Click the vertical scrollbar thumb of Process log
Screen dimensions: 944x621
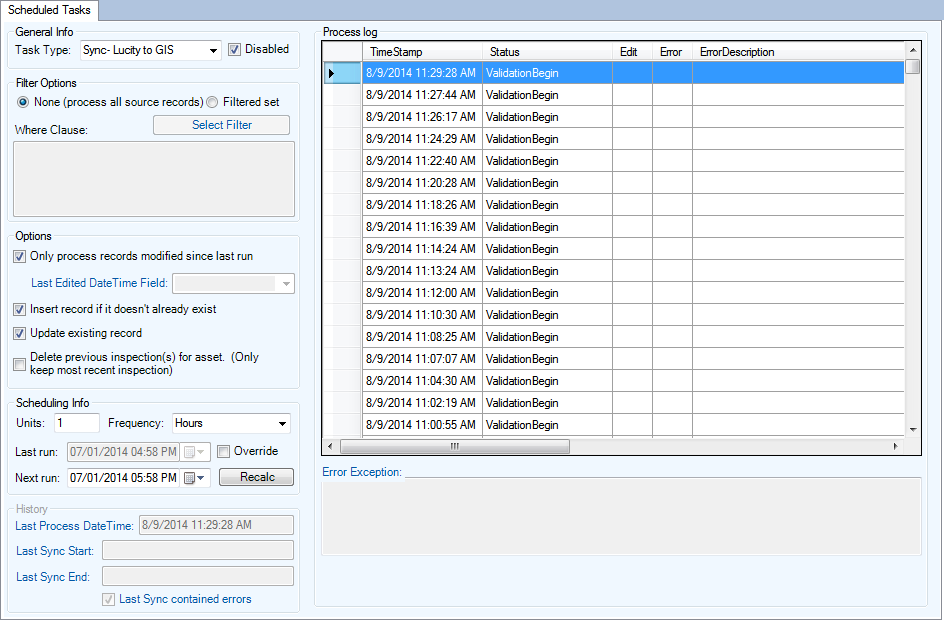click(x=913, y=66)
